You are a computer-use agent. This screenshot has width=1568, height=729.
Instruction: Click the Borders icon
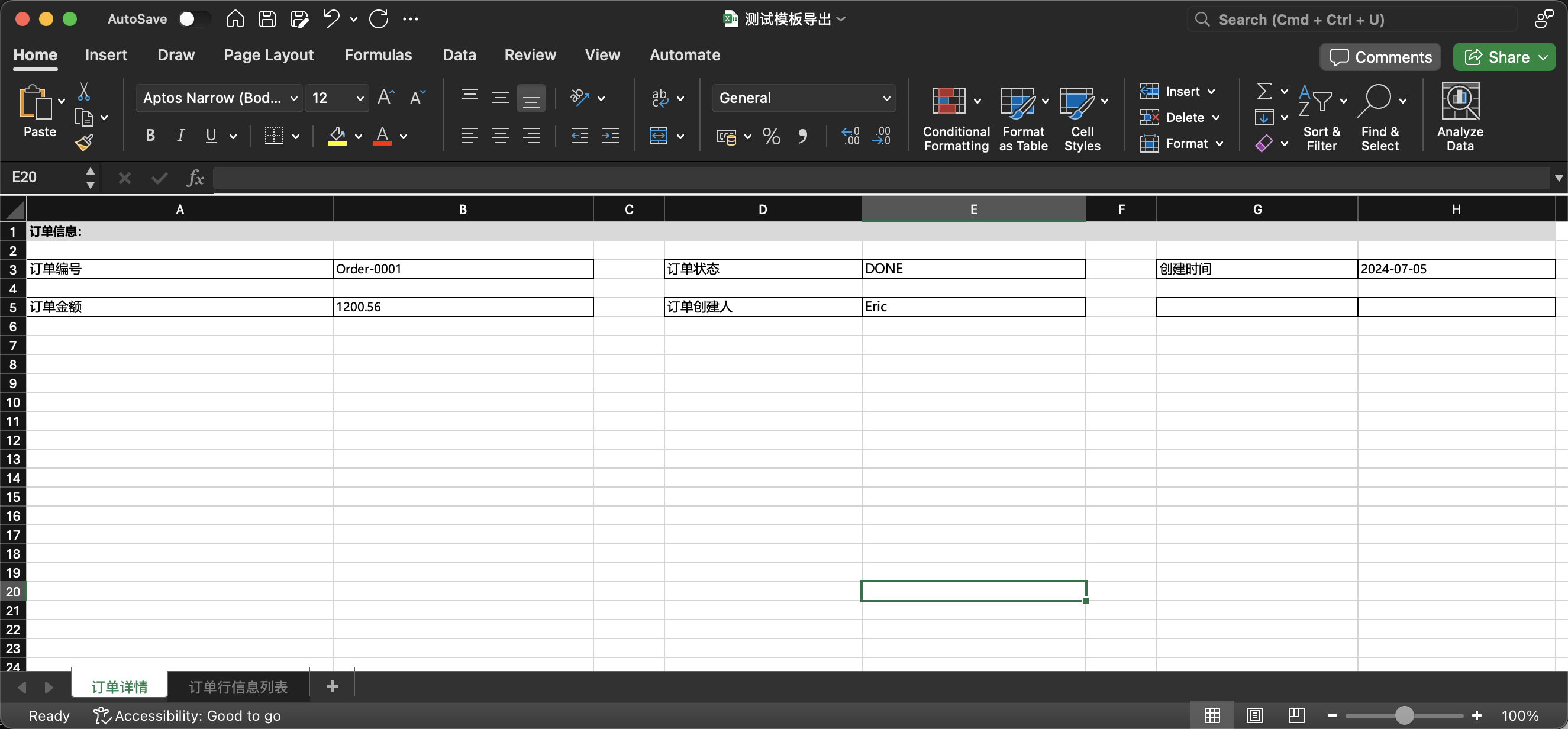(274, 136)
